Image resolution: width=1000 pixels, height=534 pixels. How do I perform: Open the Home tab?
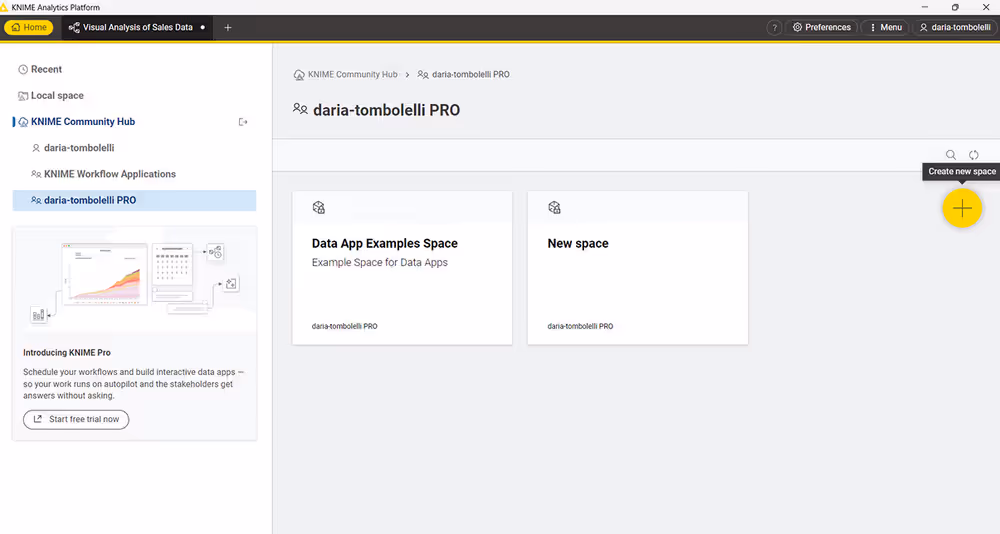pos(29,28)
